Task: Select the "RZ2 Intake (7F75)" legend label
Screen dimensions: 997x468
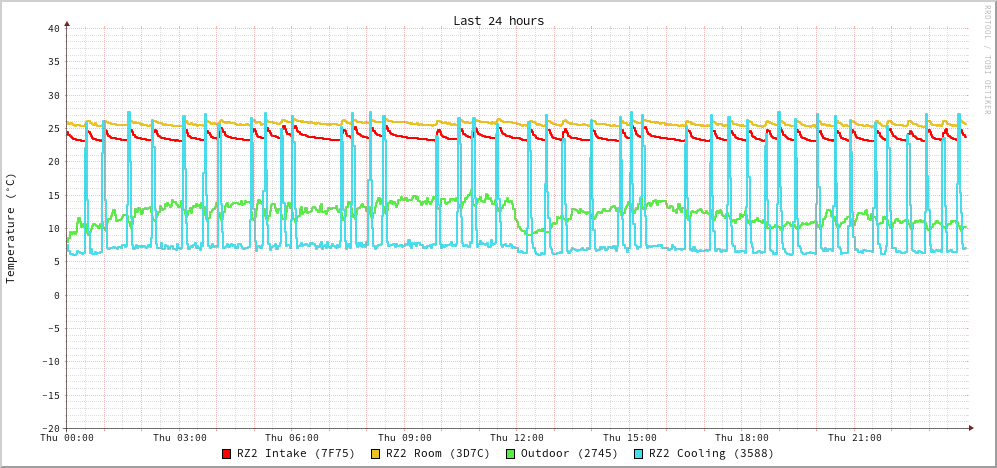Action: click(x=295, y=453)
